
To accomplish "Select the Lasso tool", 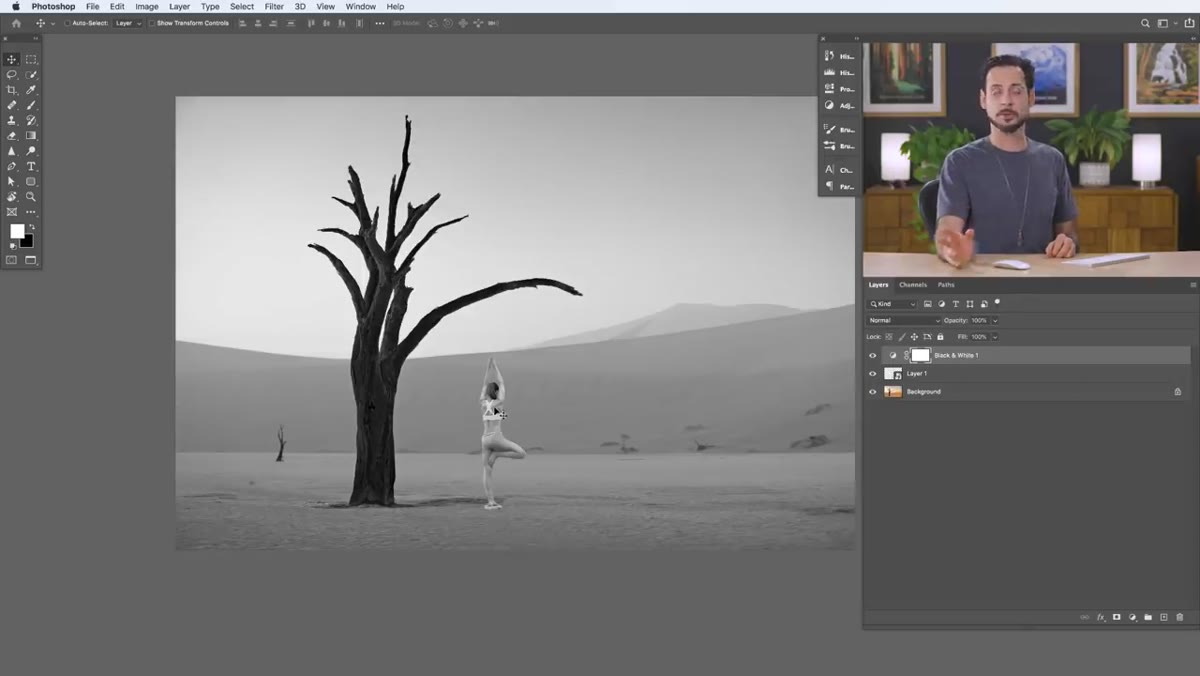I will tap(12, 75).
